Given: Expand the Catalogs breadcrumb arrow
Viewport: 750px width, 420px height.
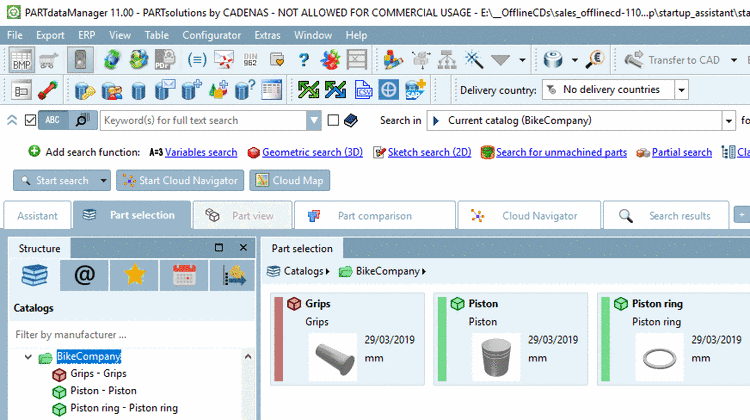Looking at the screenshot, I should point(327,272).
